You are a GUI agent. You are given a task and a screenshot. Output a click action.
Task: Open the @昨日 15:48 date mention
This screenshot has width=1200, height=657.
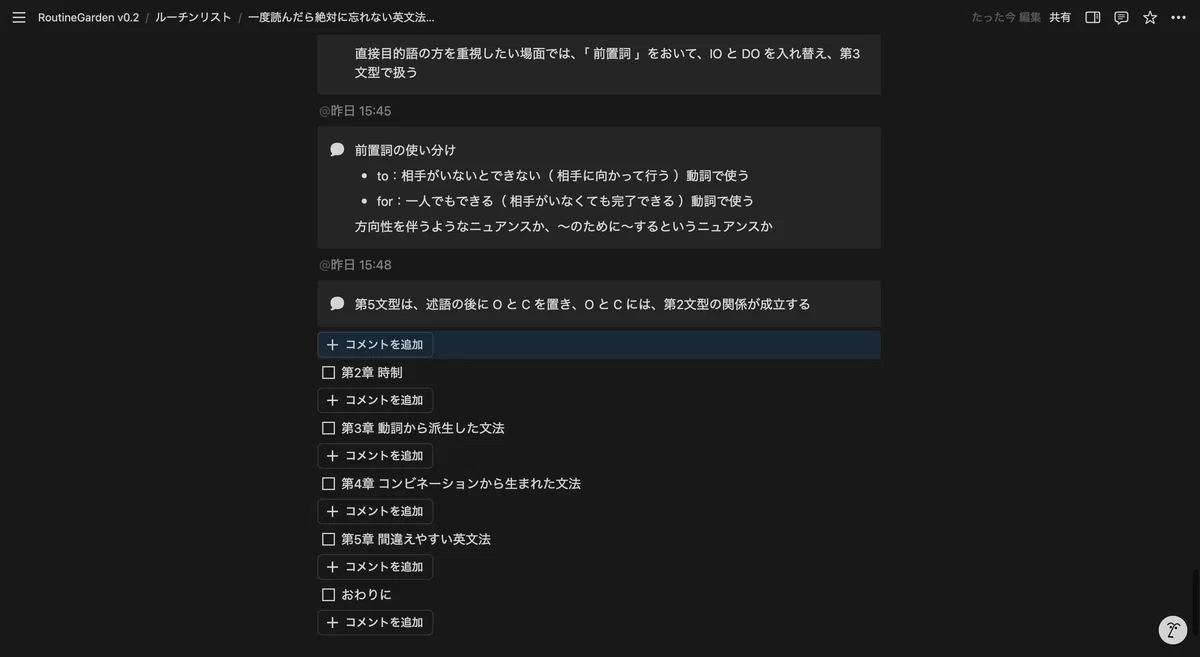(x=356, y=265)
